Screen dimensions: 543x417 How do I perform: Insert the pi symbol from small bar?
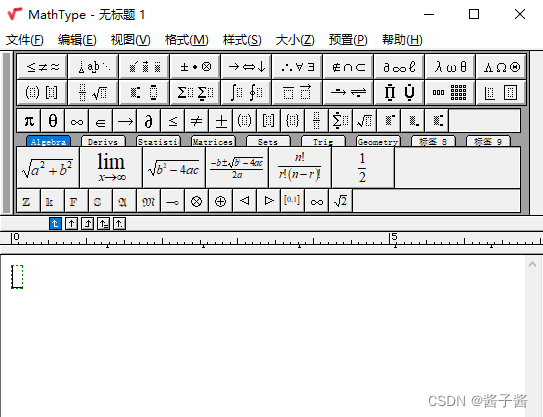pyautogui.click(x=29, y=121)
